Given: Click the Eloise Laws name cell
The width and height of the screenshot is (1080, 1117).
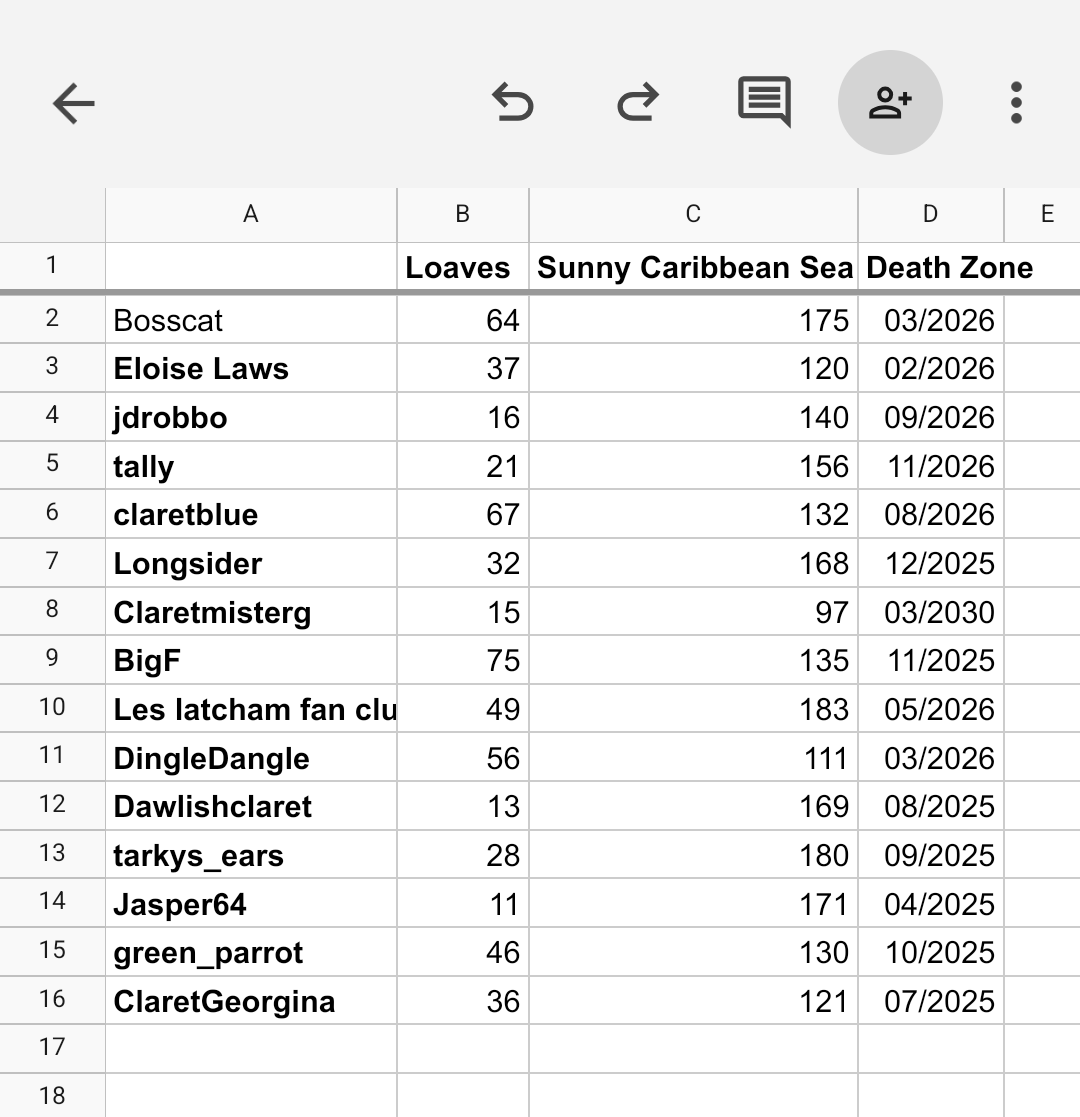Looking at the screenshot, I should click(250, 369).
